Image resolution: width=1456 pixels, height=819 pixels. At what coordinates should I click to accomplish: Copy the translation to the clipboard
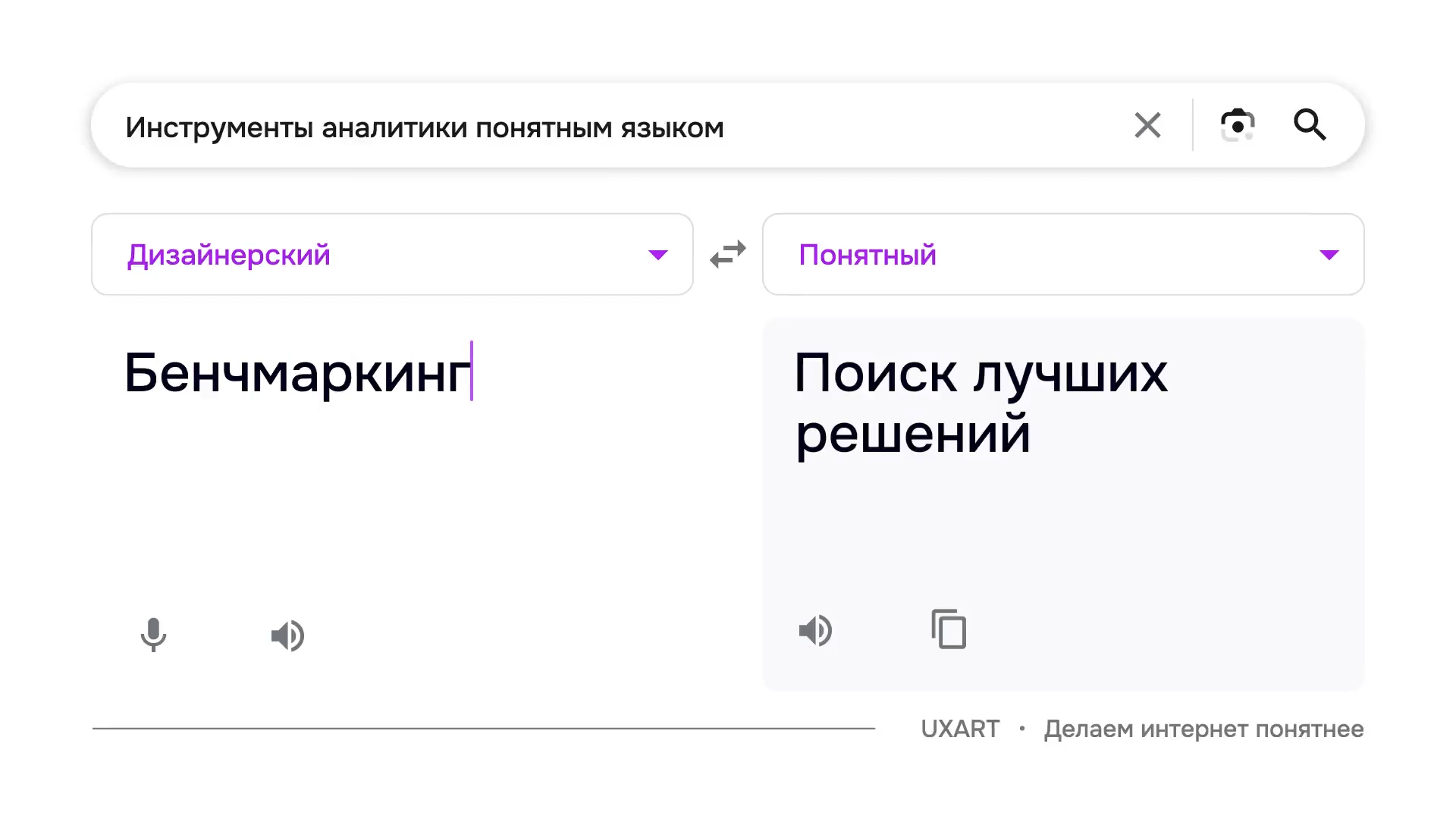(x=949, y=629)
